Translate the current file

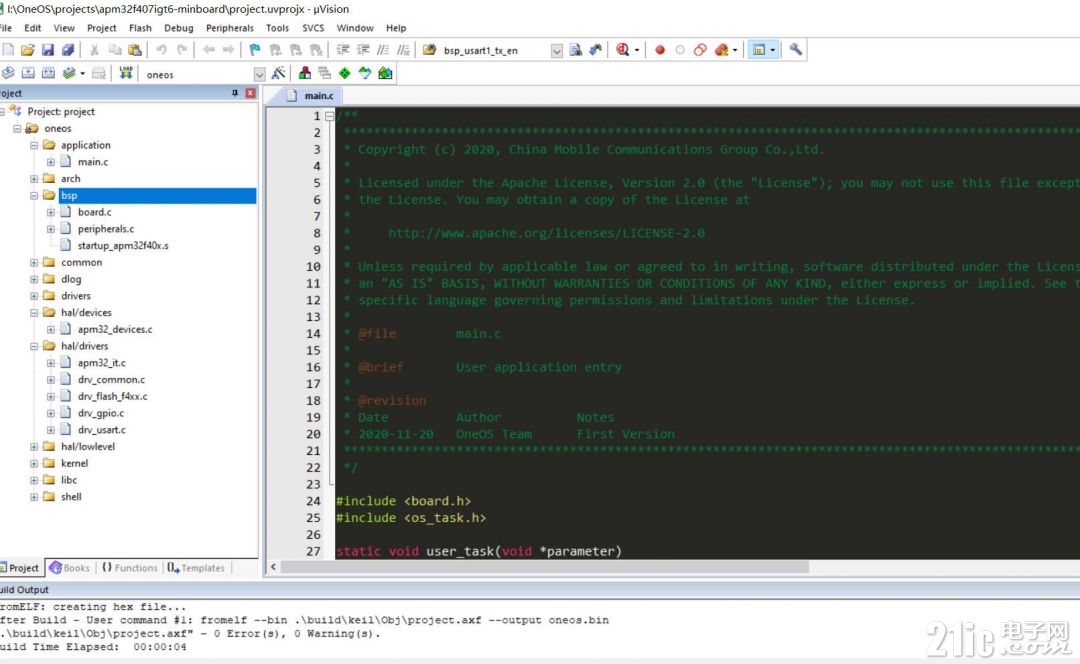coord(8,73)
